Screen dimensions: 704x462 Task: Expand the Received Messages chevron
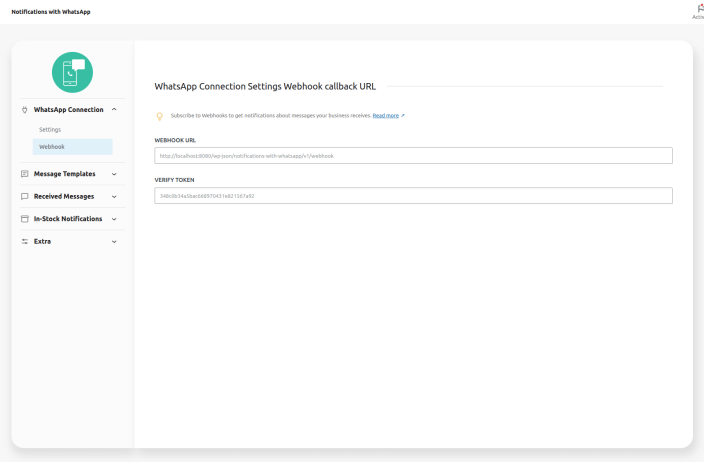[114, 196]
